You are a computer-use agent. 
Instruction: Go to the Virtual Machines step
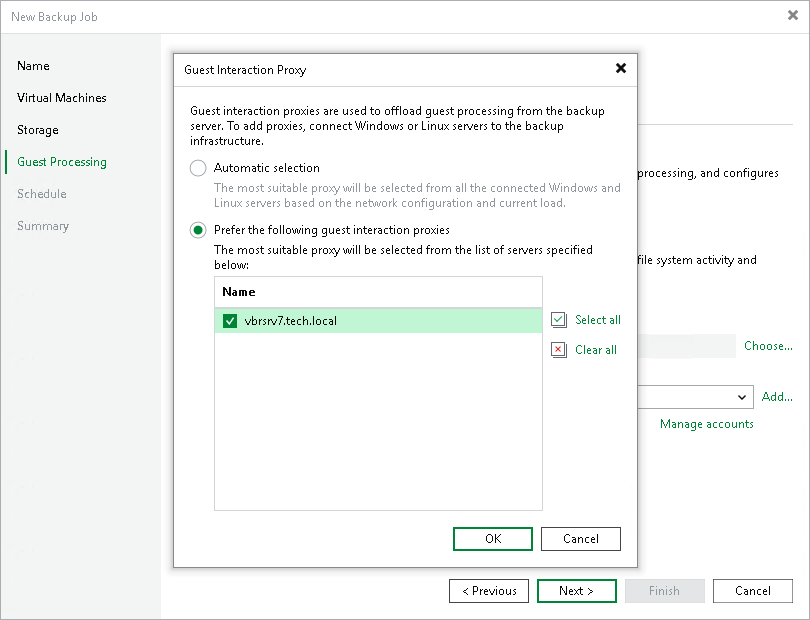point(61,98)
